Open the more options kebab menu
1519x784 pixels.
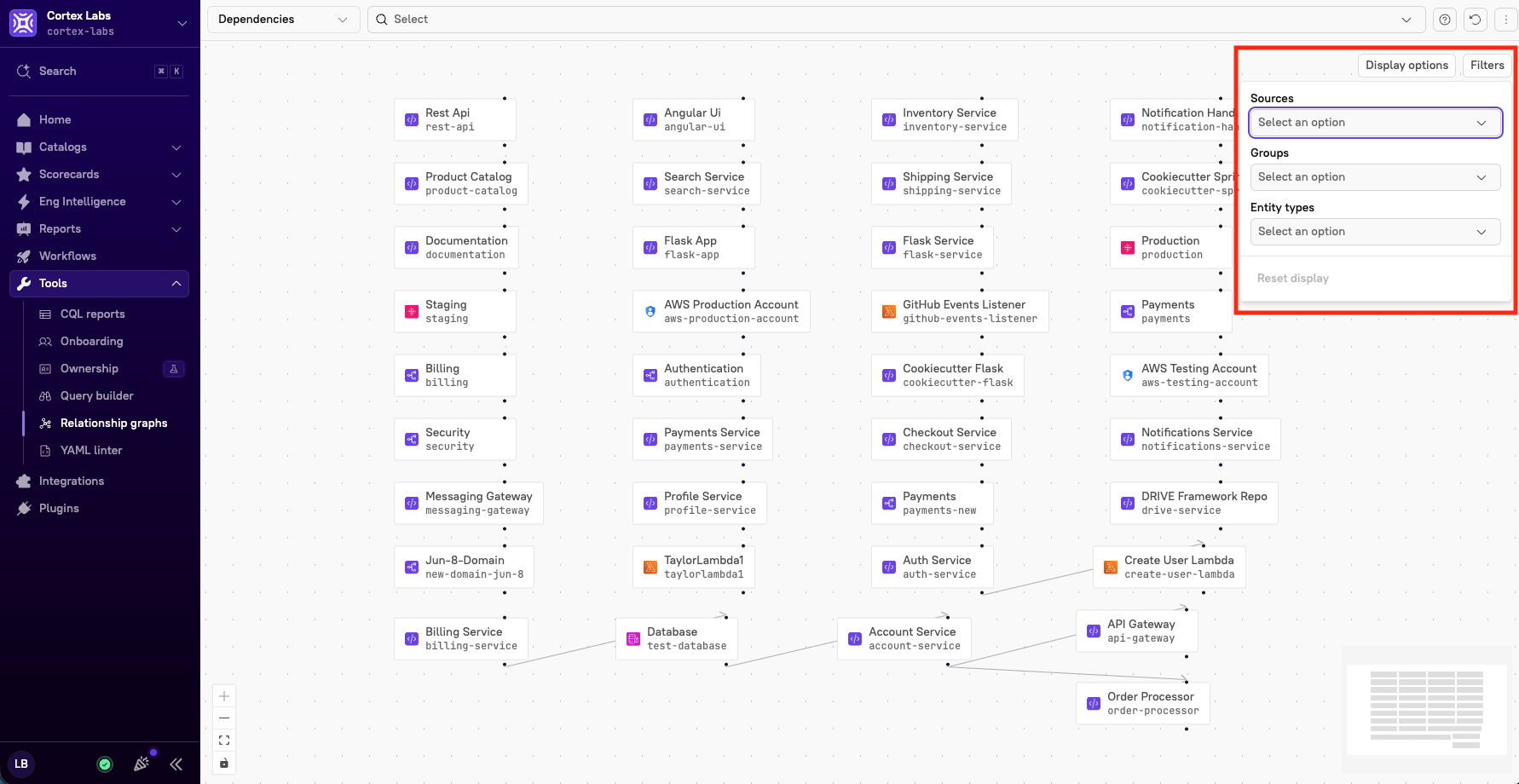(x=1506, y=20)
